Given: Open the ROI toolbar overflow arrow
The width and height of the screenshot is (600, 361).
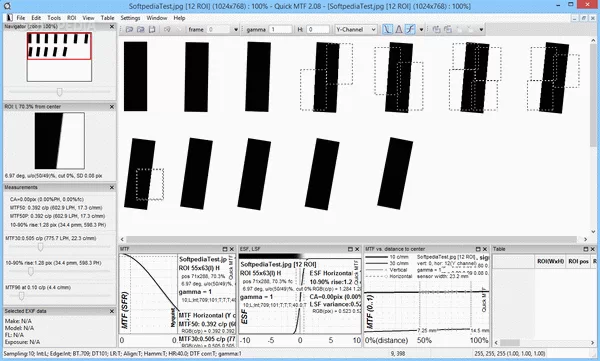Looking at the screenshot, I should [x=481, y=29].
